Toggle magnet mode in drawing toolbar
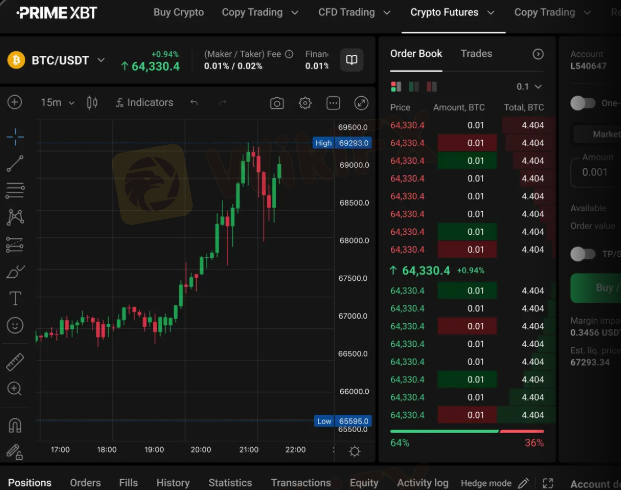The image size is (621, 490). [15, 425]
